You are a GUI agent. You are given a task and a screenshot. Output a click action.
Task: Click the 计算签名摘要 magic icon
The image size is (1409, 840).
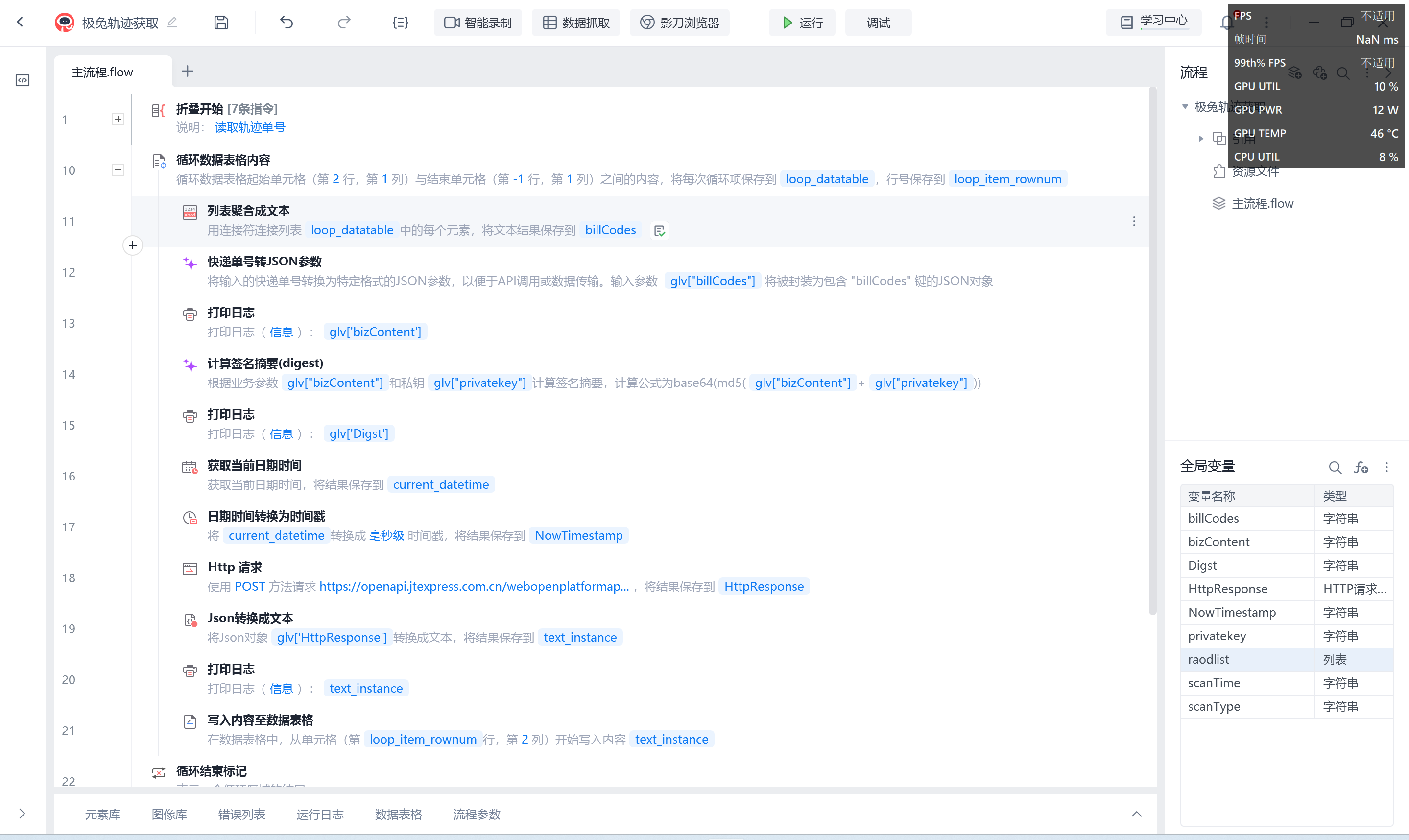[x=190, y=364]
